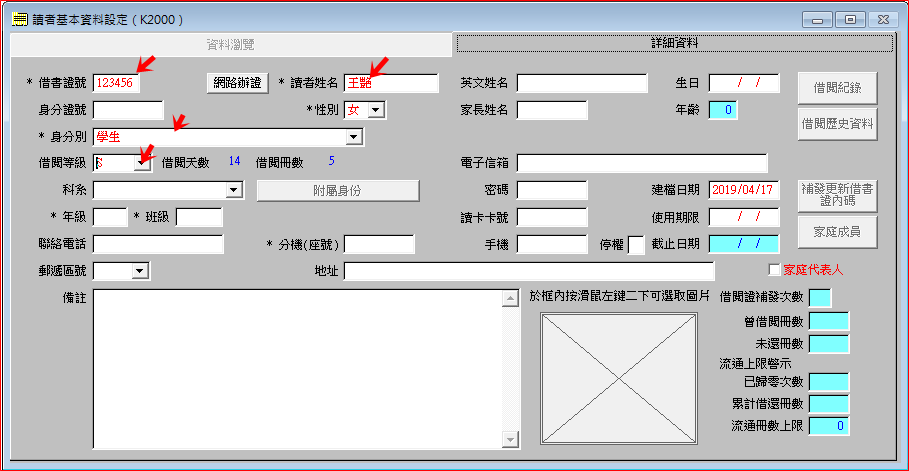909x471 pixels.
Task: Switch to the 資料瀏覽 tab
Action: point(231,44)
